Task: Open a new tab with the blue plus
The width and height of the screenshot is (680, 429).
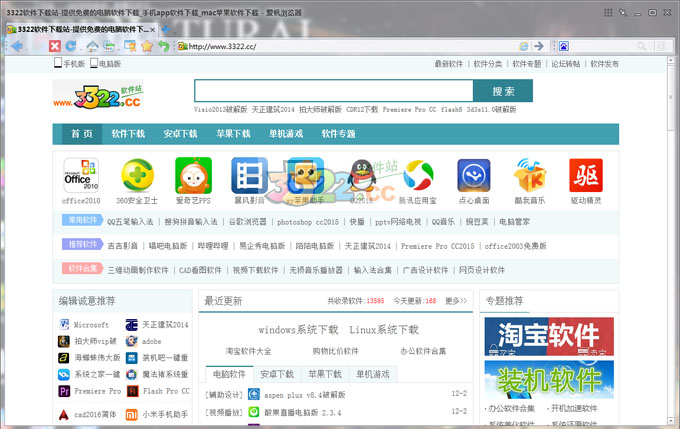Action: coord(165,29)
